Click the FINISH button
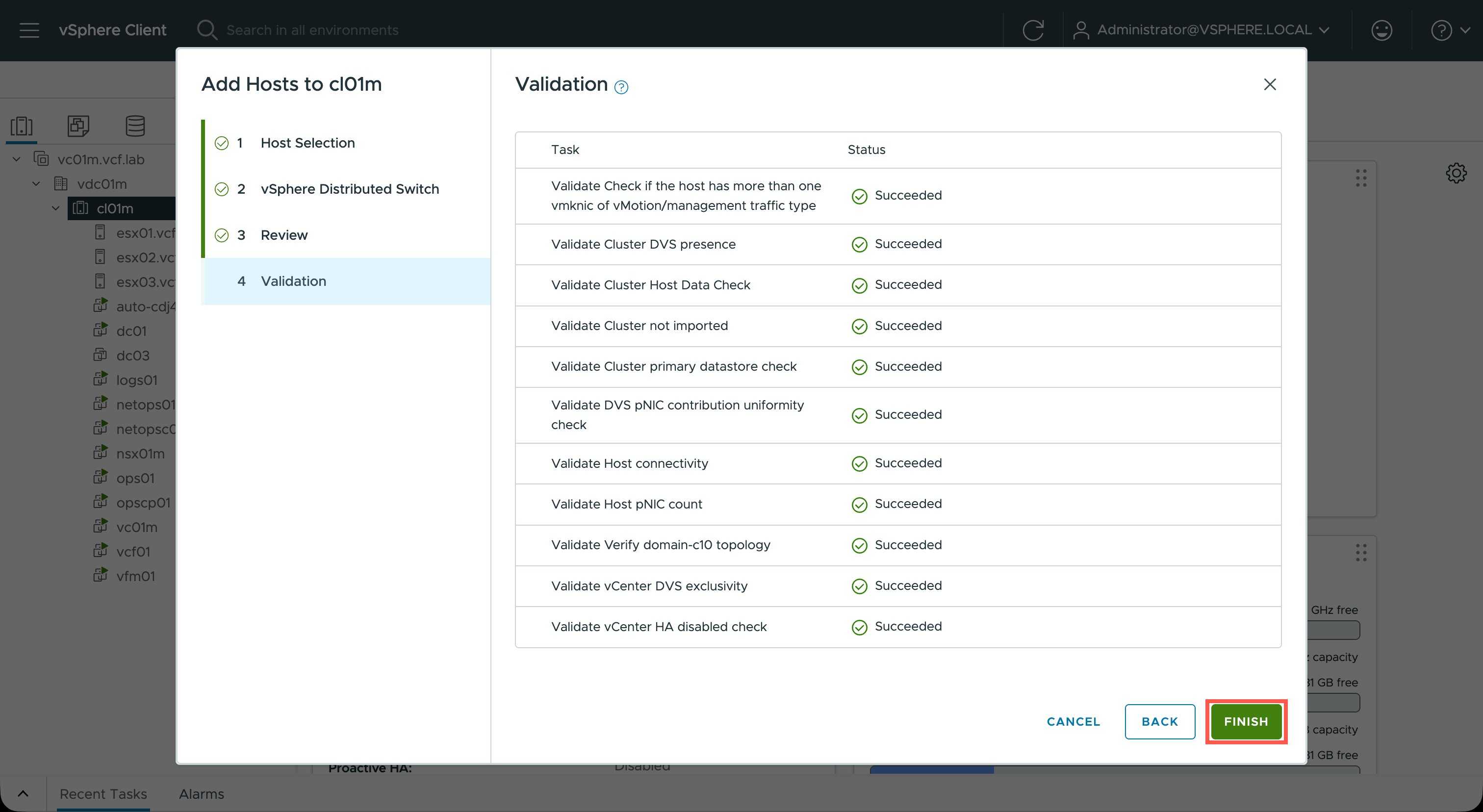1483x812 pixels. click(1246, 721)
